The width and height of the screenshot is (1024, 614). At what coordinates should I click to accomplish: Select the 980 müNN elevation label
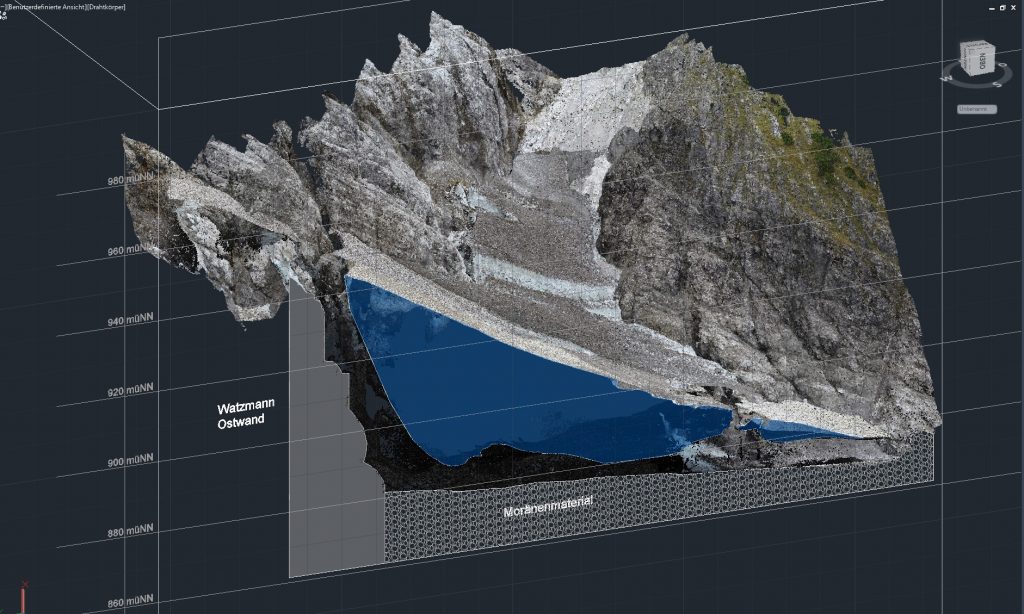pos(130,181)
